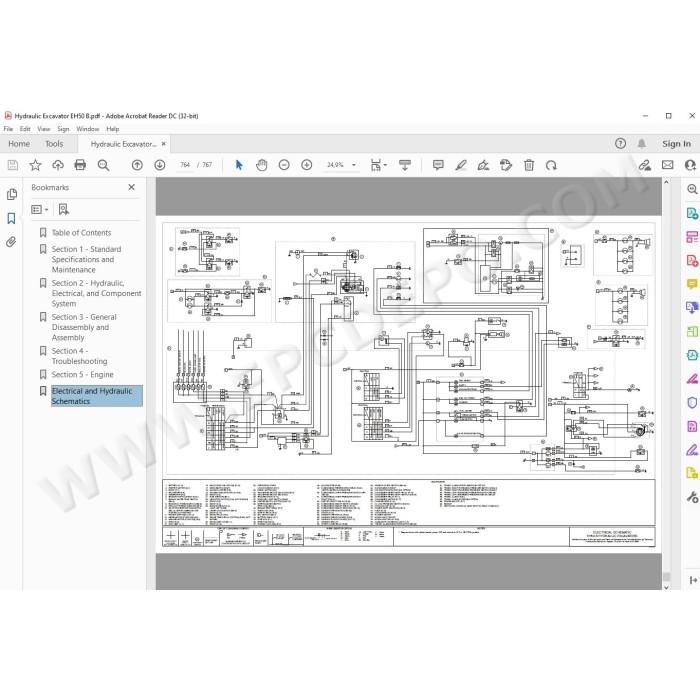Open the fit page options dropdown
This screenshot has height=700, width=700.
(379, 165)
